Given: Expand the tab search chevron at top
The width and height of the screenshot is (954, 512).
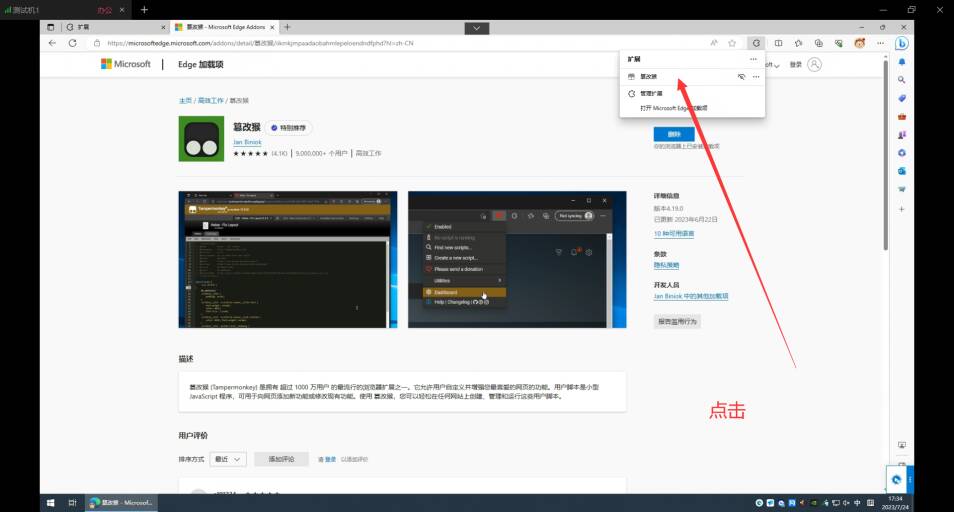Looking at the screenshot, I should click(477, 28).
